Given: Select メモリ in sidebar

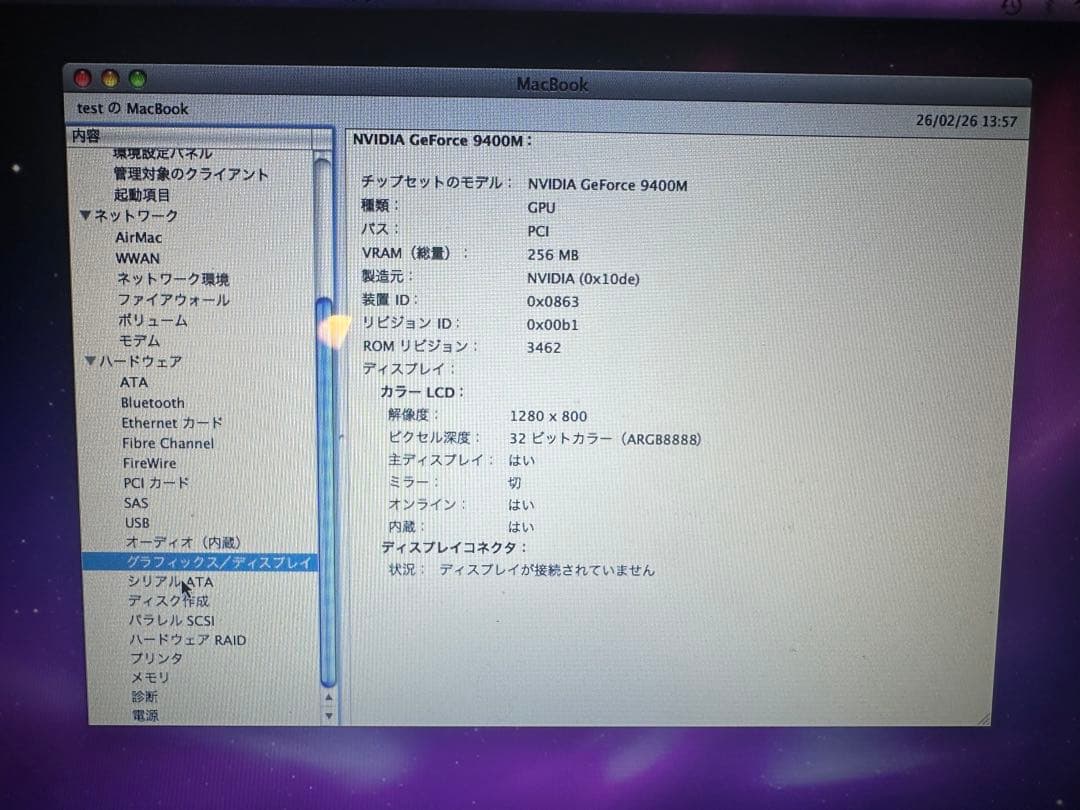Looking at the screenshot, I should (149, 678).
